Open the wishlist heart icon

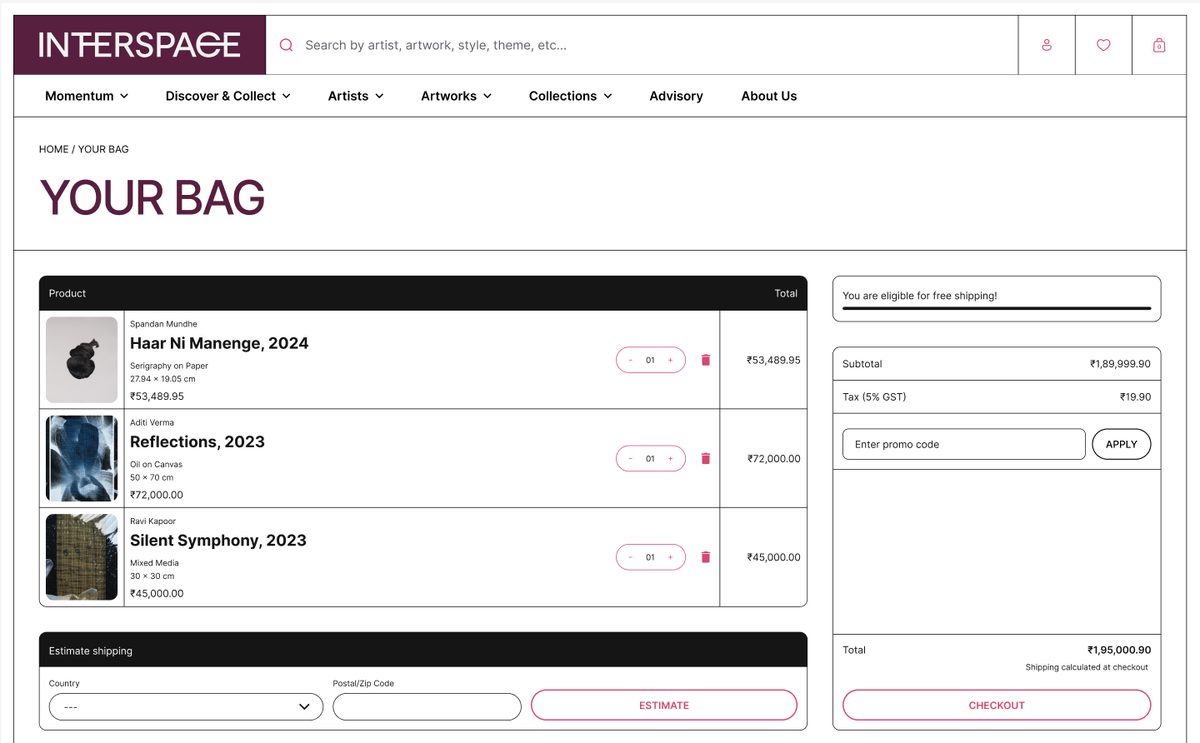pos(1103,45)
